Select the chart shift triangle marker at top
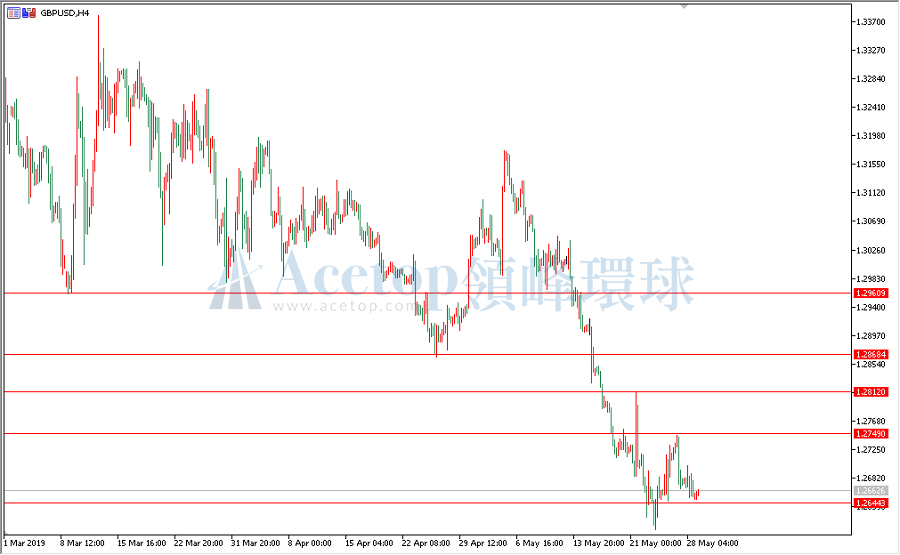900x555 pixels. click(x=684, y=6)
